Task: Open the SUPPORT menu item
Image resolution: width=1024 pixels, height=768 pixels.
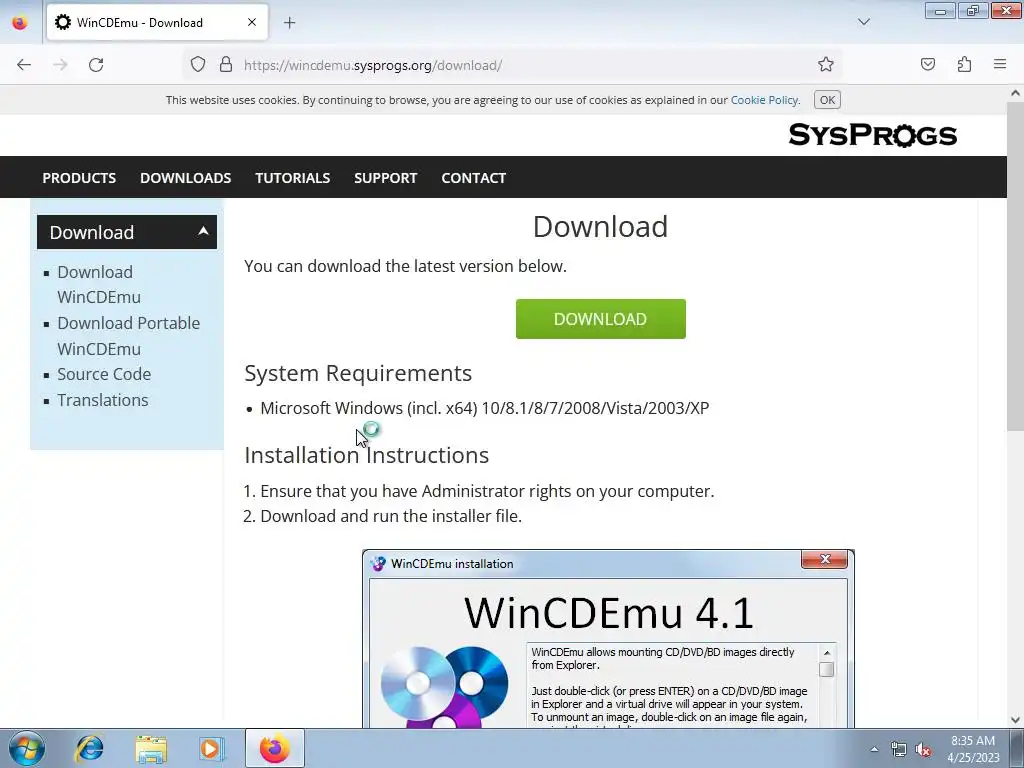Action: (385, 178)
